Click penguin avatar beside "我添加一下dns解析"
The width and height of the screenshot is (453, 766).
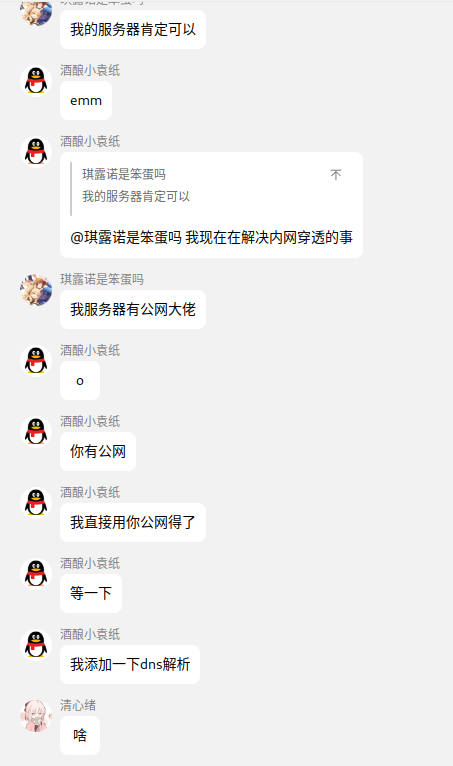tap(36, 644)
